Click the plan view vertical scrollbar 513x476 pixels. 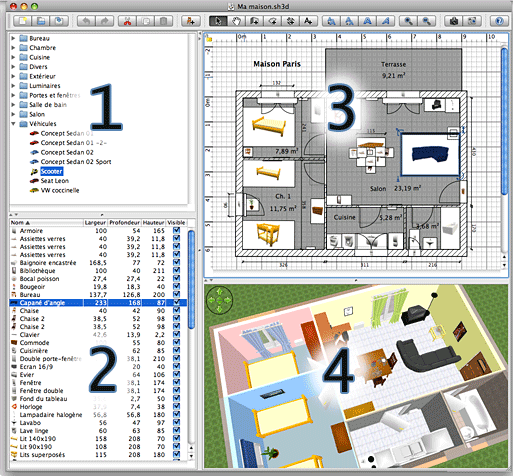click(504, 121)
